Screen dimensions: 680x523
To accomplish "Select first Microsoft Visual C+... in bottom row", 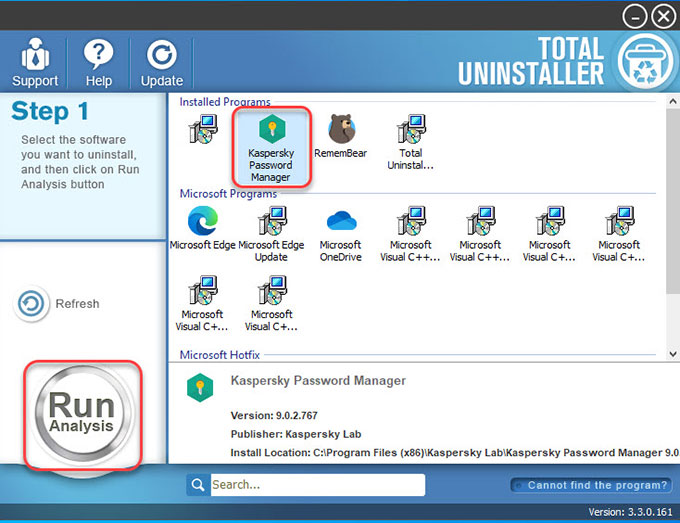I will [202, 304].
